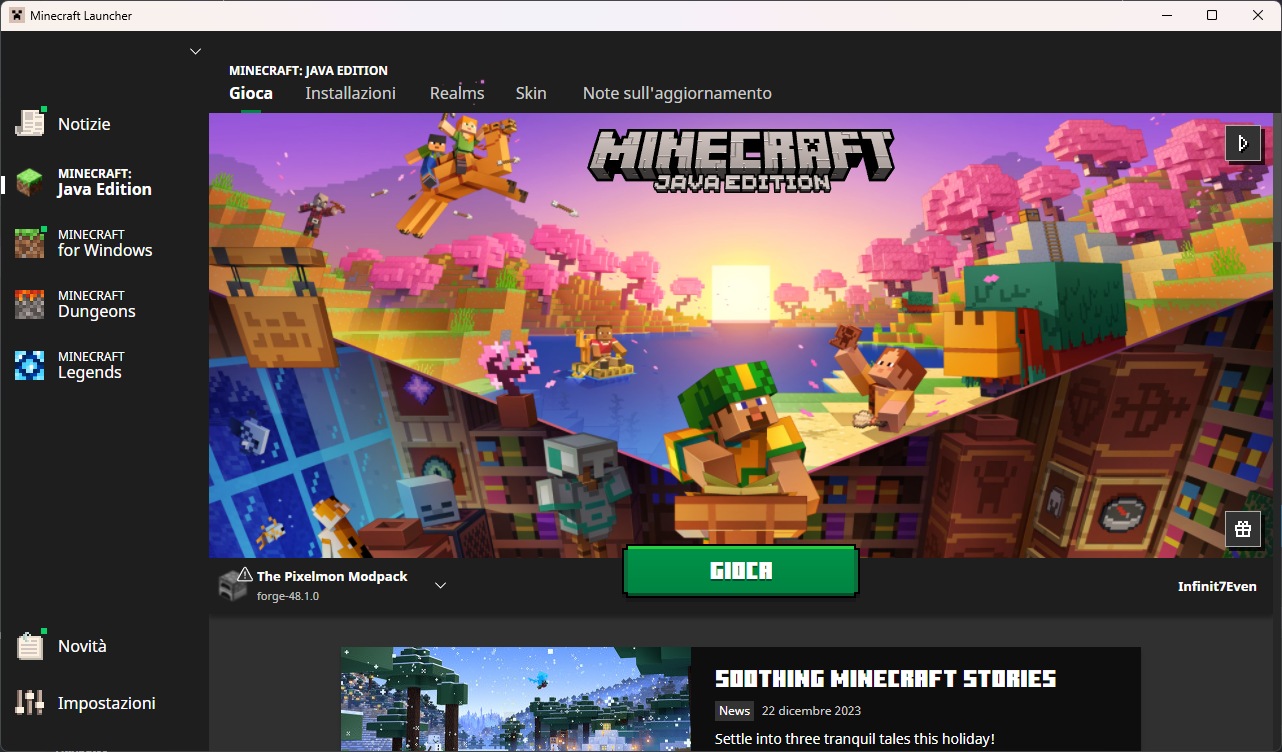Open the Notizie newspaper icon
The width and height of the screenshot is (1282, 752).
click(30, 123)
